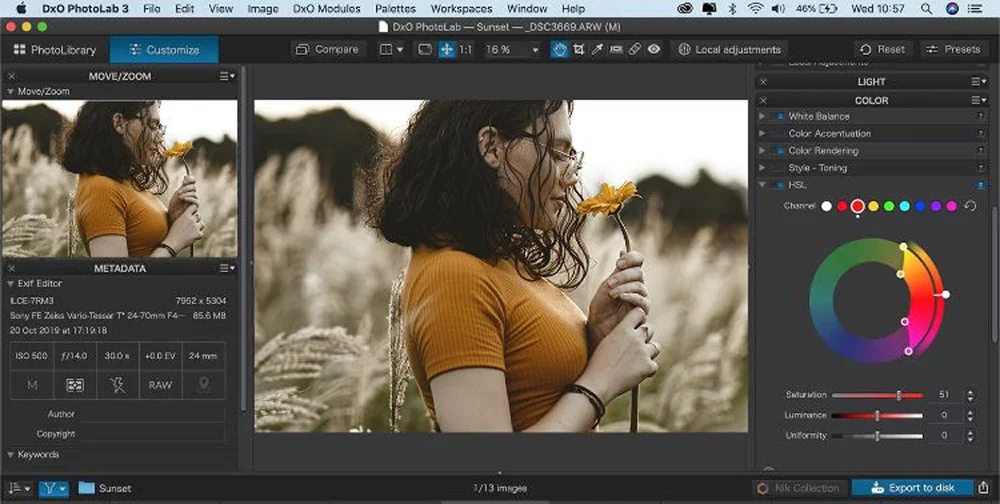Click the 1:1 zoom icon
The width and height of the screenshot is (1000, 504).
pyautogui.click(x=466, y=49)
